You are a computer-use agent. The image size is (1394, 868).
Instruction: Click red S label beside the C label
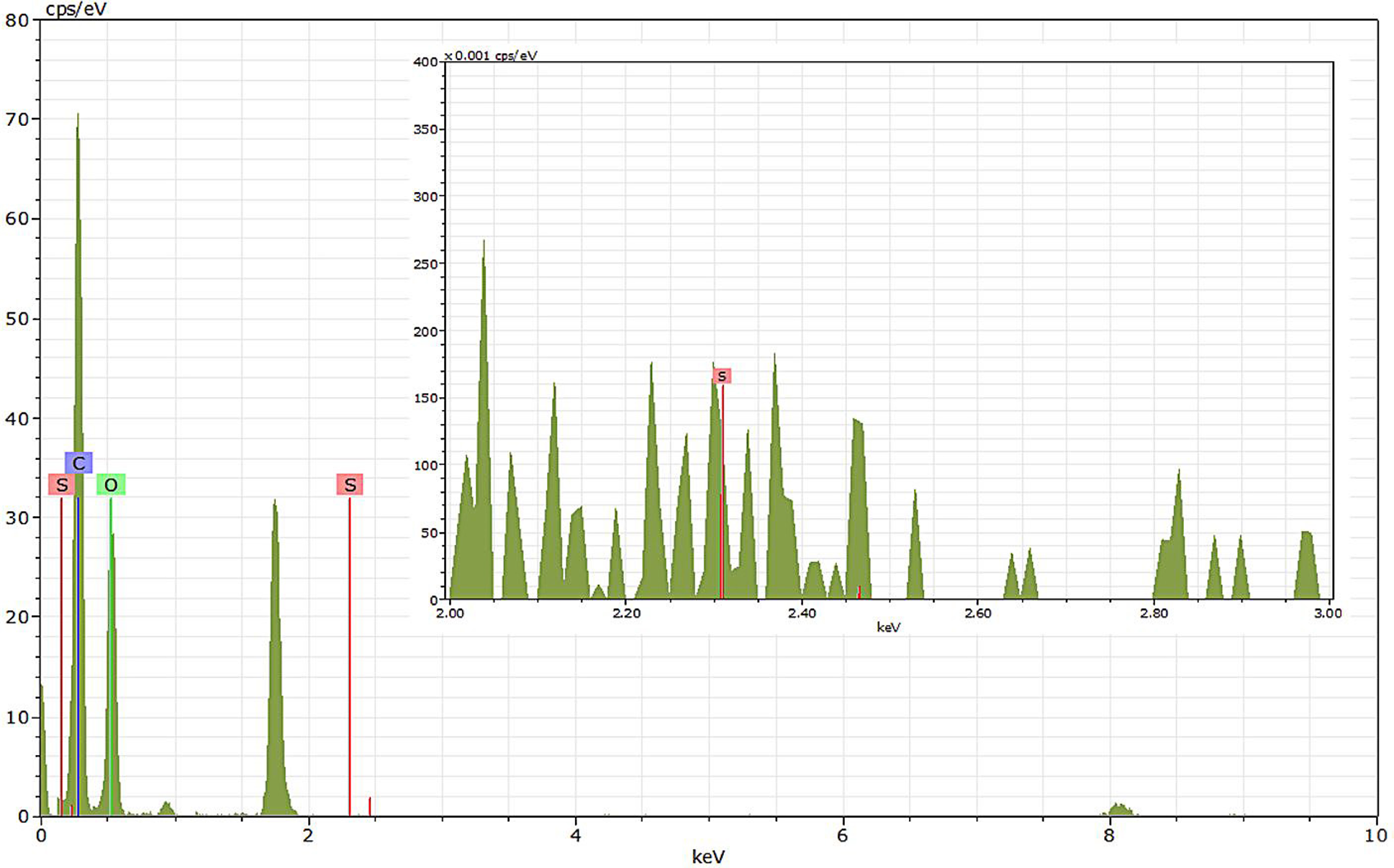click(x=62, y=485)
